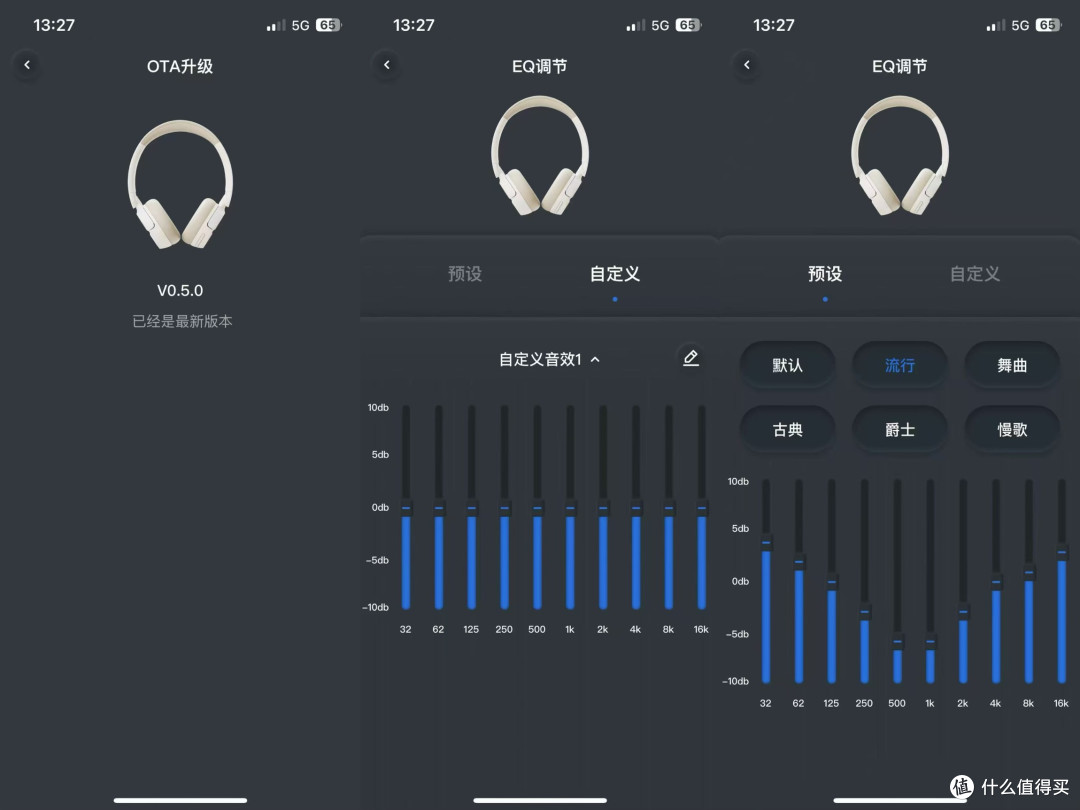Tap the V0.5.0 firmware version text
The height and width of the screenshot is (810, 1080).
[x=180, y=291]
